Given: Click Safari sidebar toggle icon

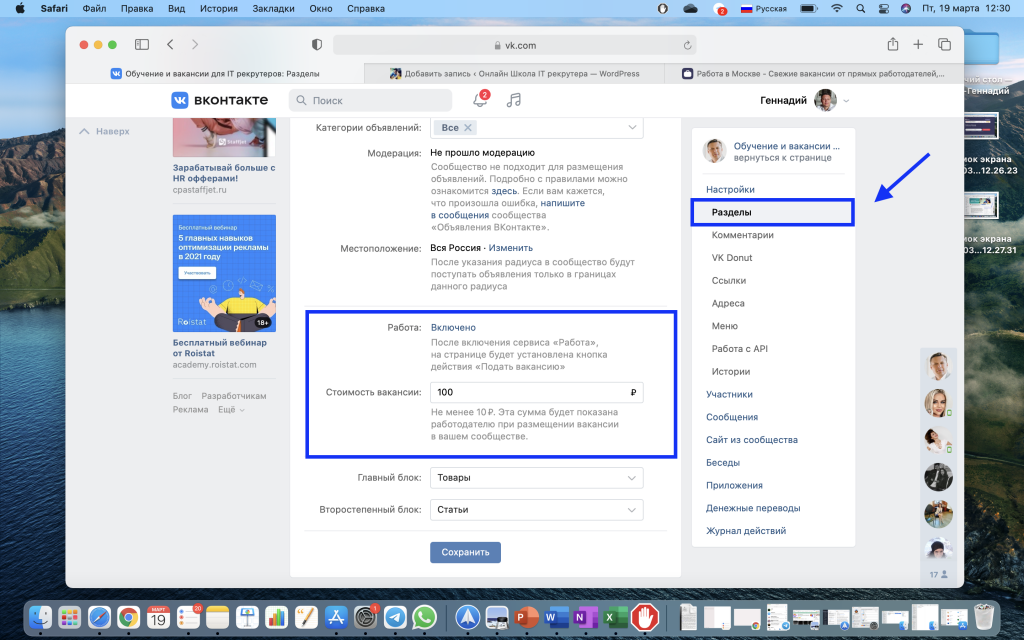Looking at the screenshot, I should [142, 45].
